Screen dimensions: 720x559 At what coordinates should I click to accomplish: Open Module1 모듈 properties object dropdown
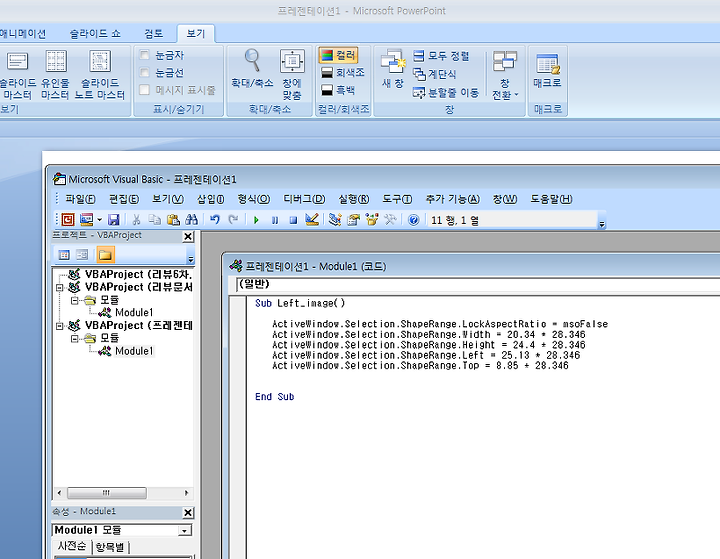coord(185,531)
